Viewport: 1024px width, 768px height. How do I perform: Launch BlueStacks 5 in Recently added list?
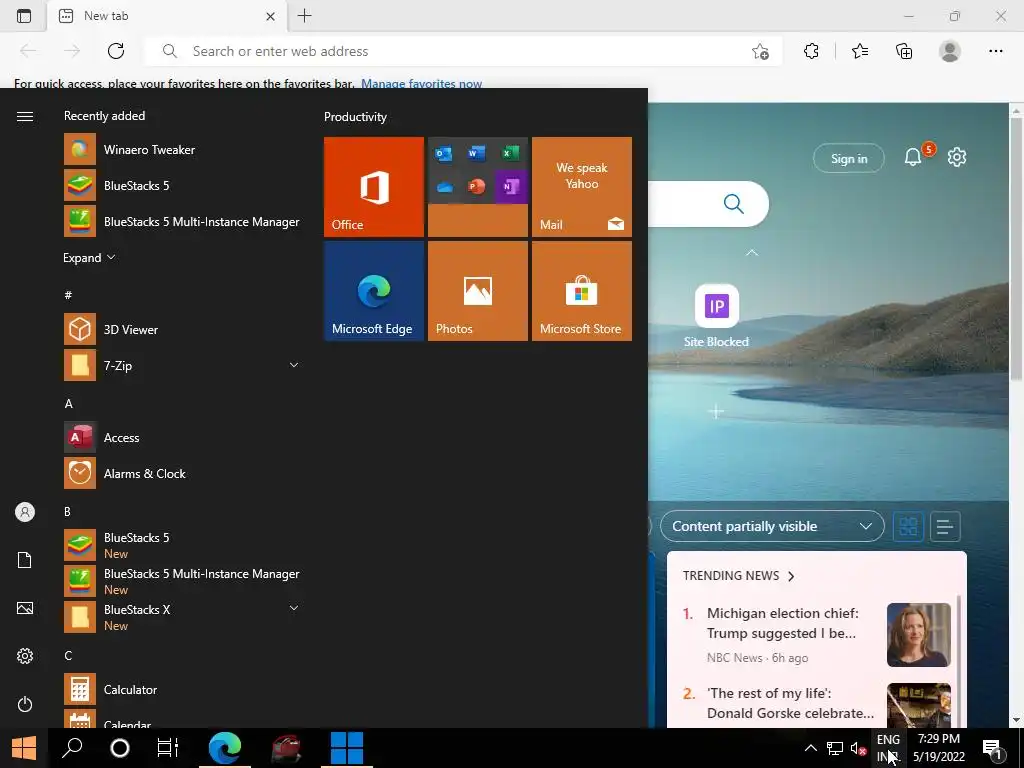pyautogui.click(x=183, y=185)
